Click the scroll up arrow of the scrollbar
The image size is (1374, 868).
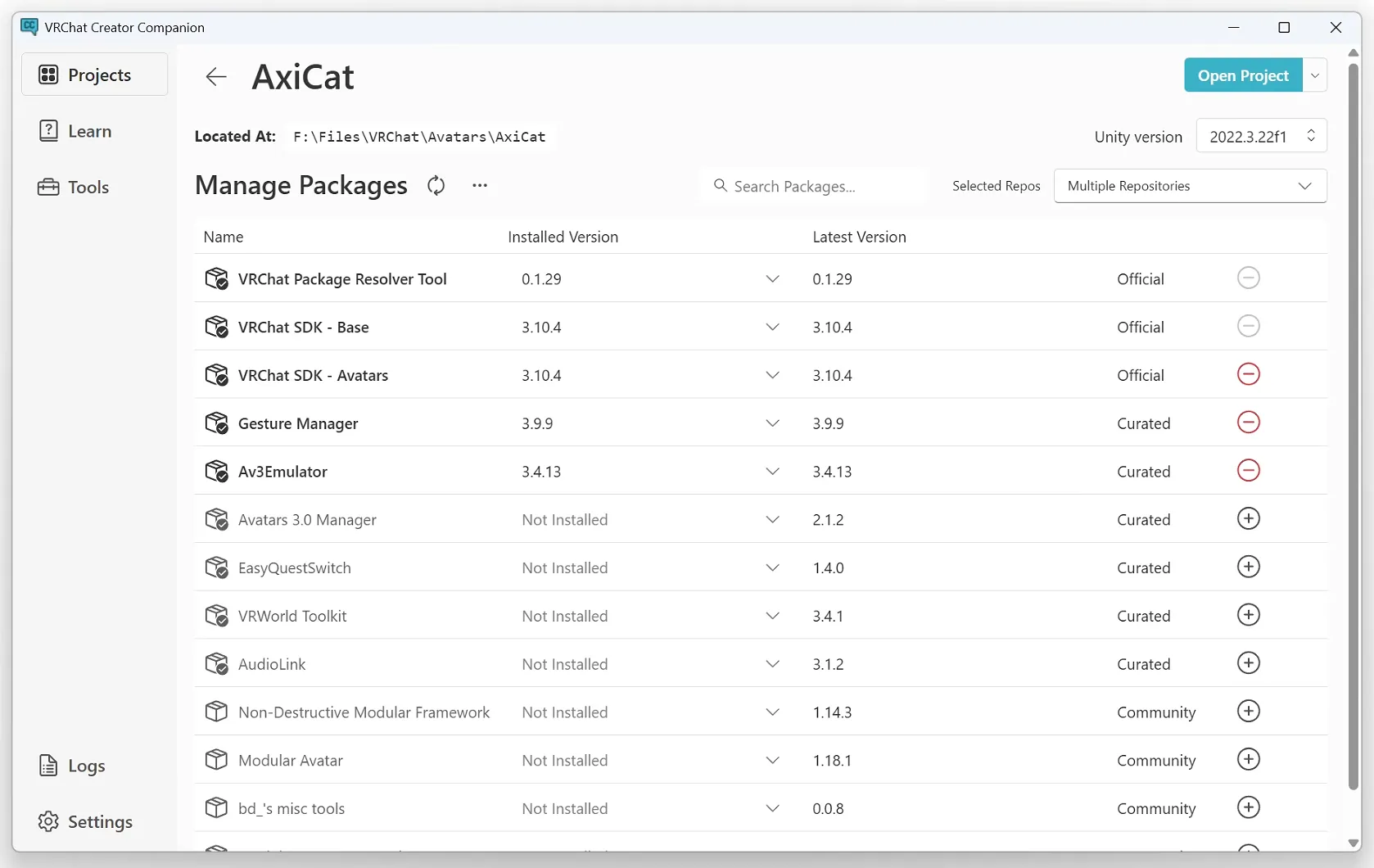(x=1353, y=52)
